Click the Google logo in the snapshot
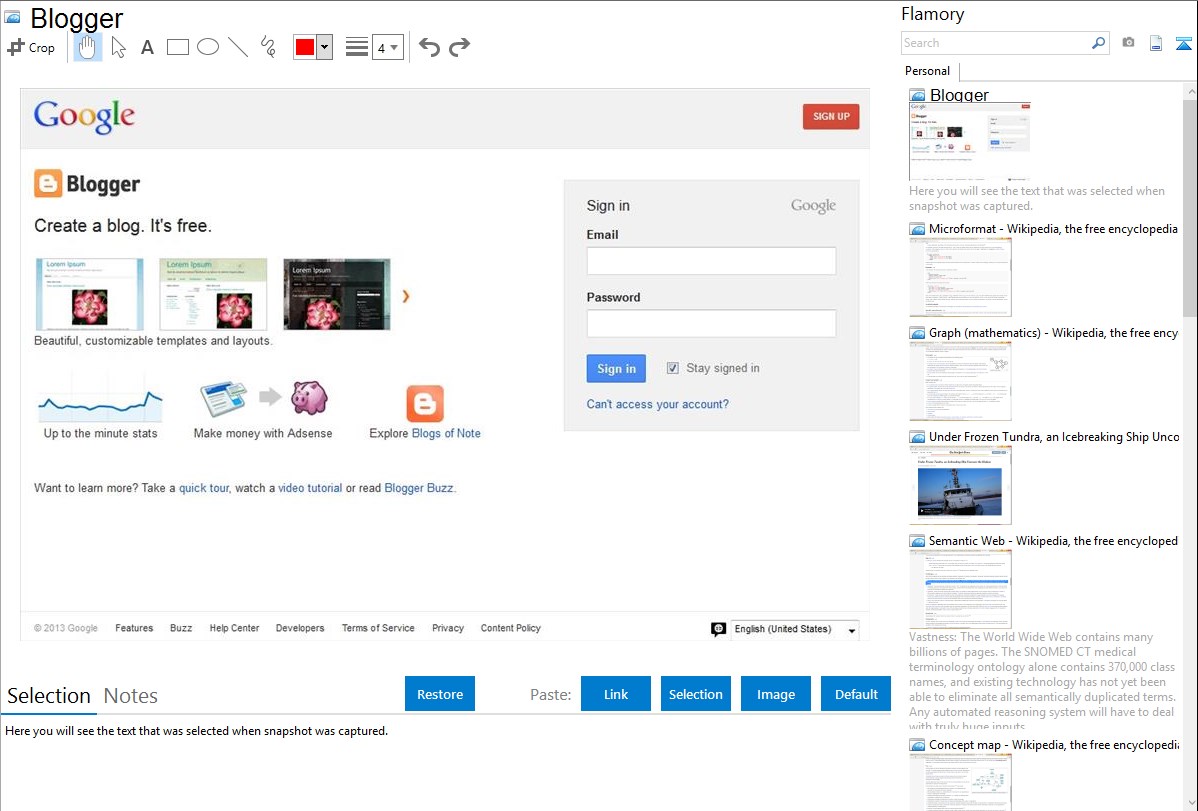The width and height of the screenshot is (1198, 811). 85,117
